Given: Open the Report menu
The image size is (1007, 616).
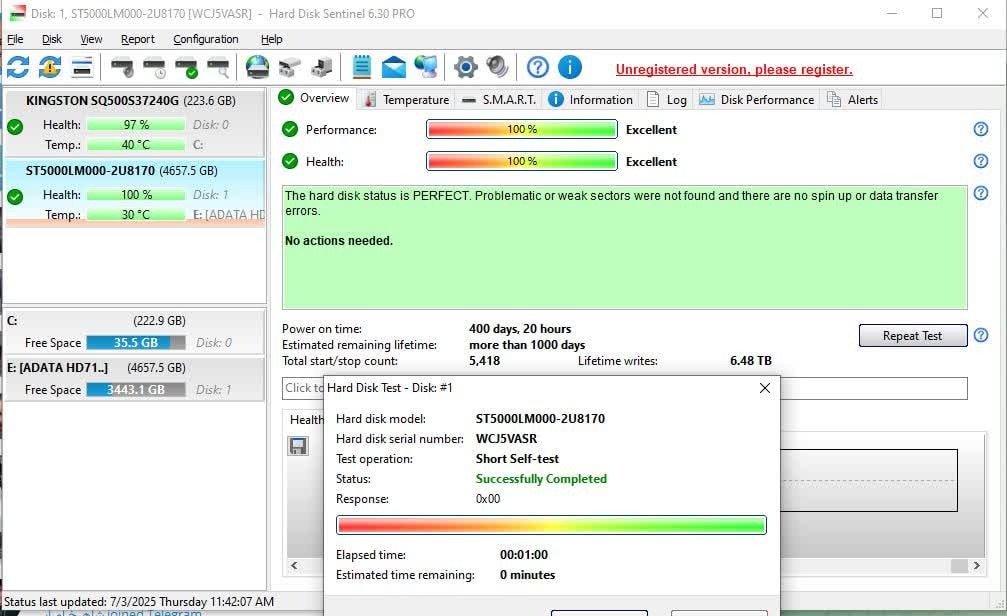Looking at the screenshot, I should [137, 39].
